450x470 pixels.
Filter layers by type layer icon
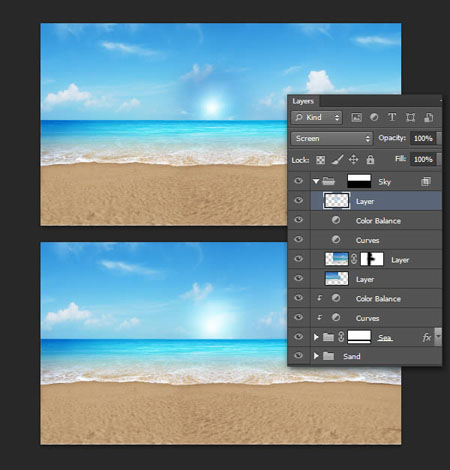[x=392, y=117]
